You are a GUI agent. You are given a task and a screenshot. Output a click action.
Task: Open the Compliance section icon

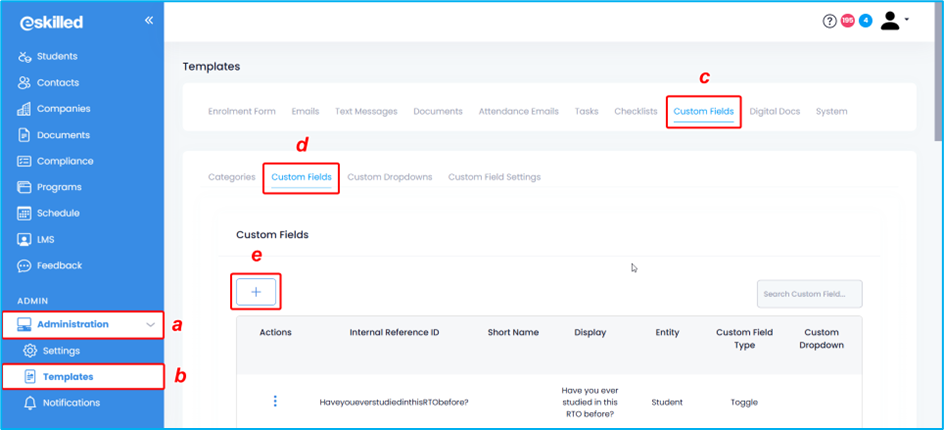25,161
